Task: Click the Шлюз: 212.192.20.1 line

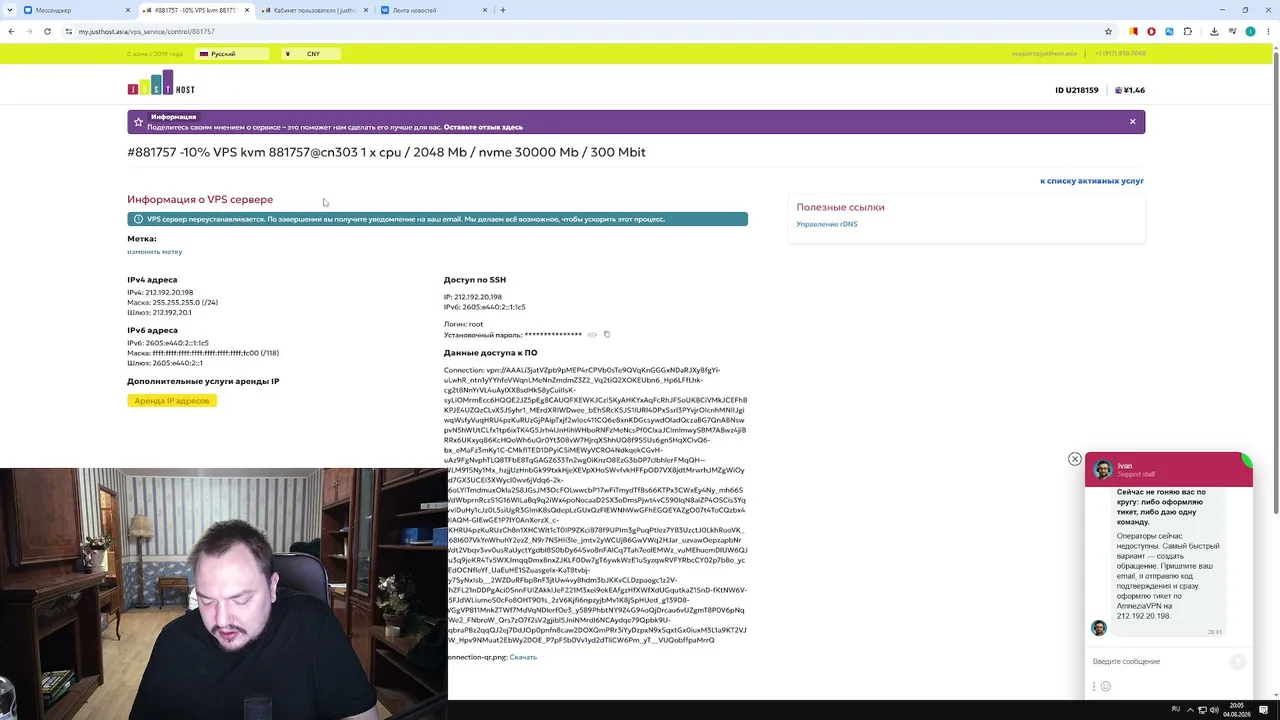Action: (x=159, y=313)
